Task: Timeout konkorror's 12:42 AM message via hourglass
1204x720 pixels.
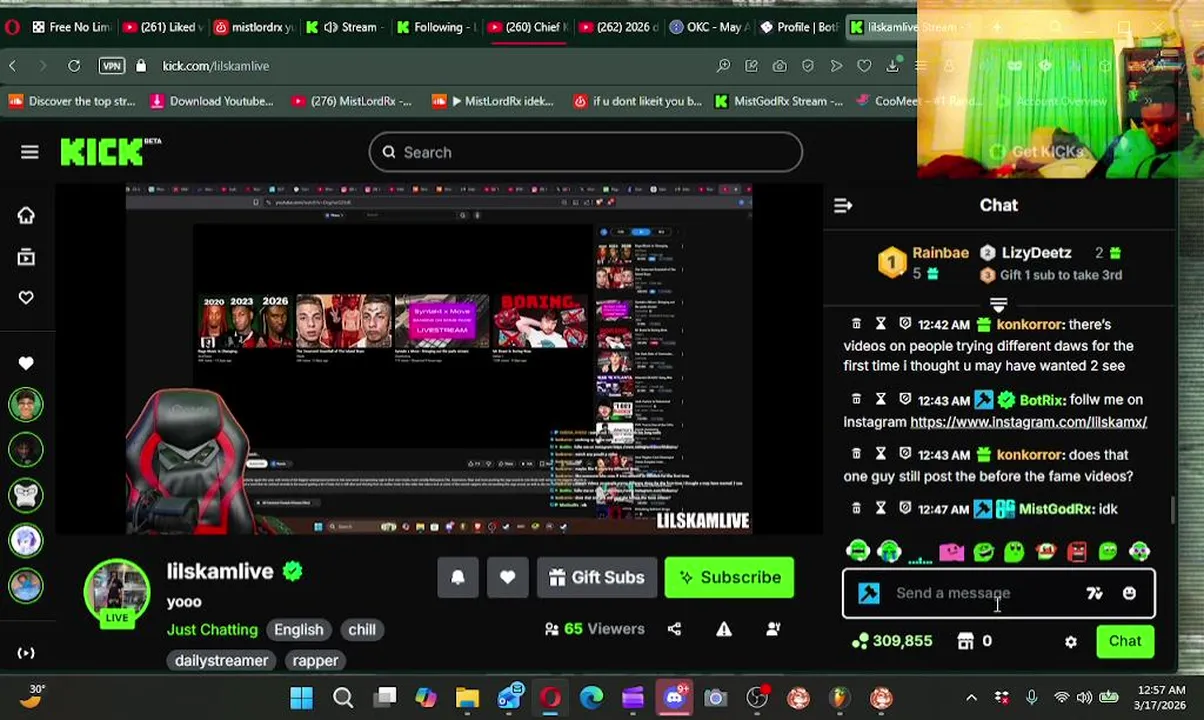Action: click(x=881, y=324)
